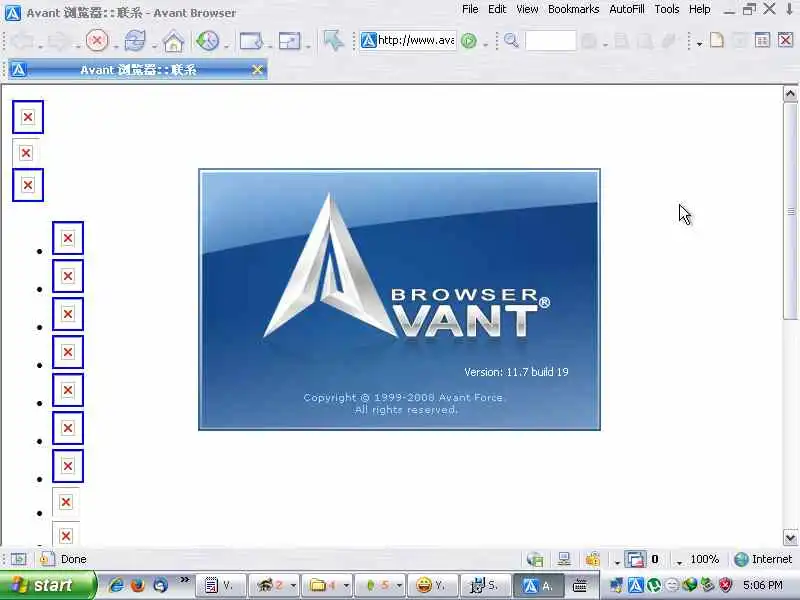Image resolution: width=800 pixels, height=600 pixels.
Task: Open the Edit menu
Action: point(497,9)
